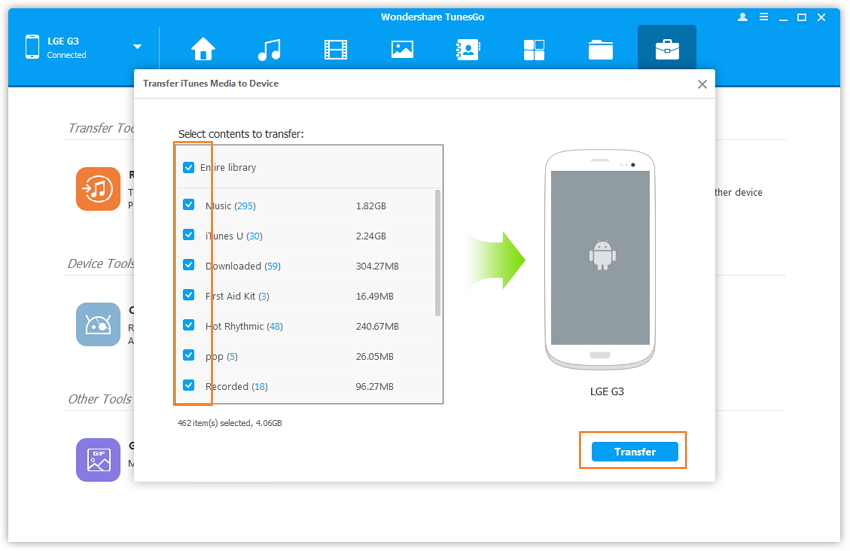Open the Files folder icon
This screenshot has height=551, width=850.
(600, 49)
